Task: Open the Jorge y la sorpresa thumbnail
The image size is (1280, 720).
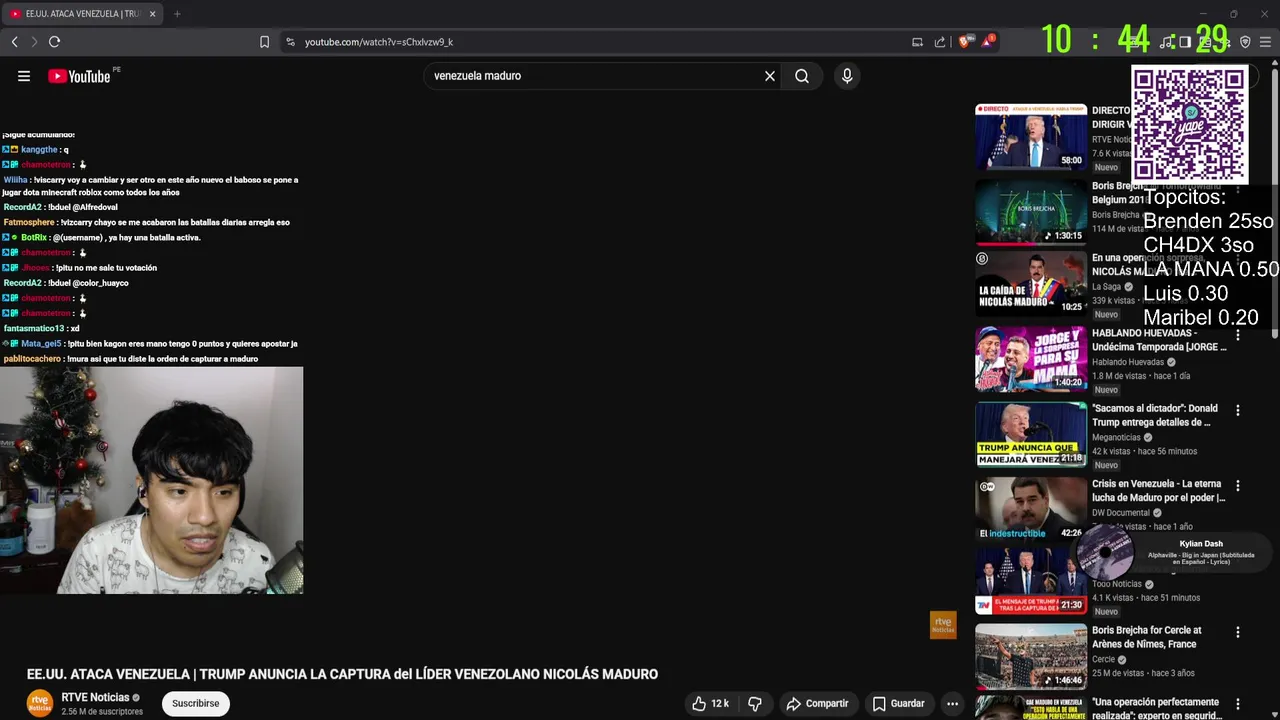Action: (1031, 359)
